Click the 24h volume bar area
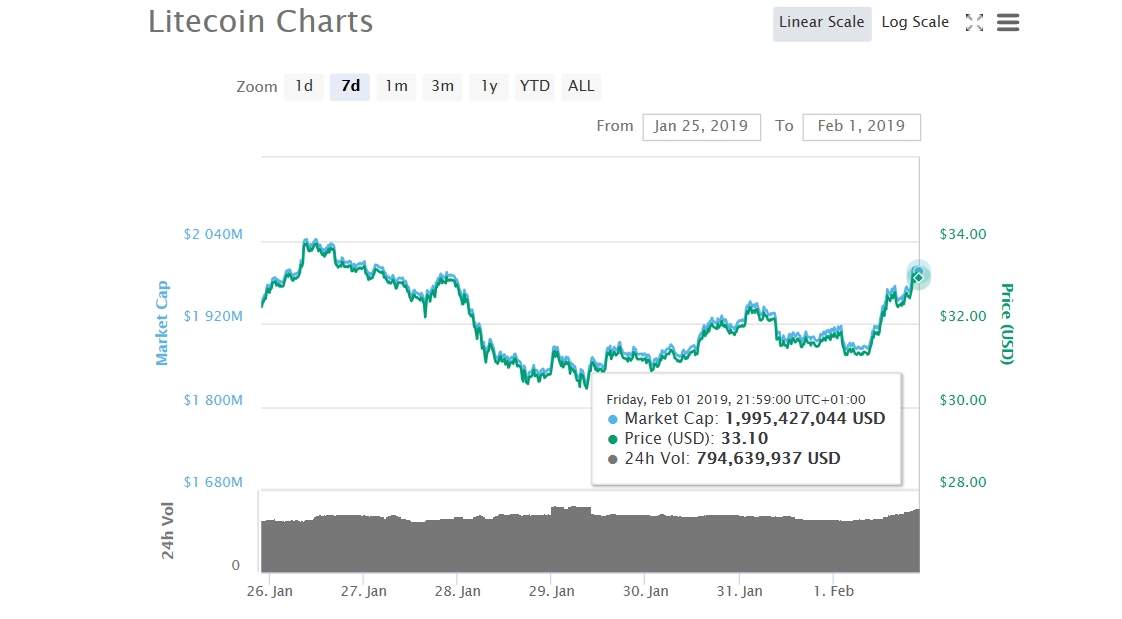Image resolution: width=1122 pixels, height=619 pixels. [x=590, y=543]
